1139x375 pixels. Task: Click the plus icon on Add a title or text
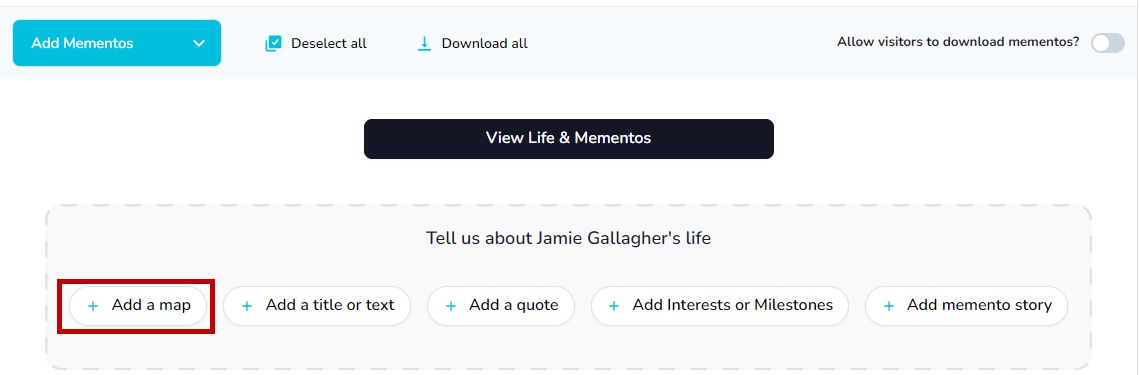pos(247,306)
